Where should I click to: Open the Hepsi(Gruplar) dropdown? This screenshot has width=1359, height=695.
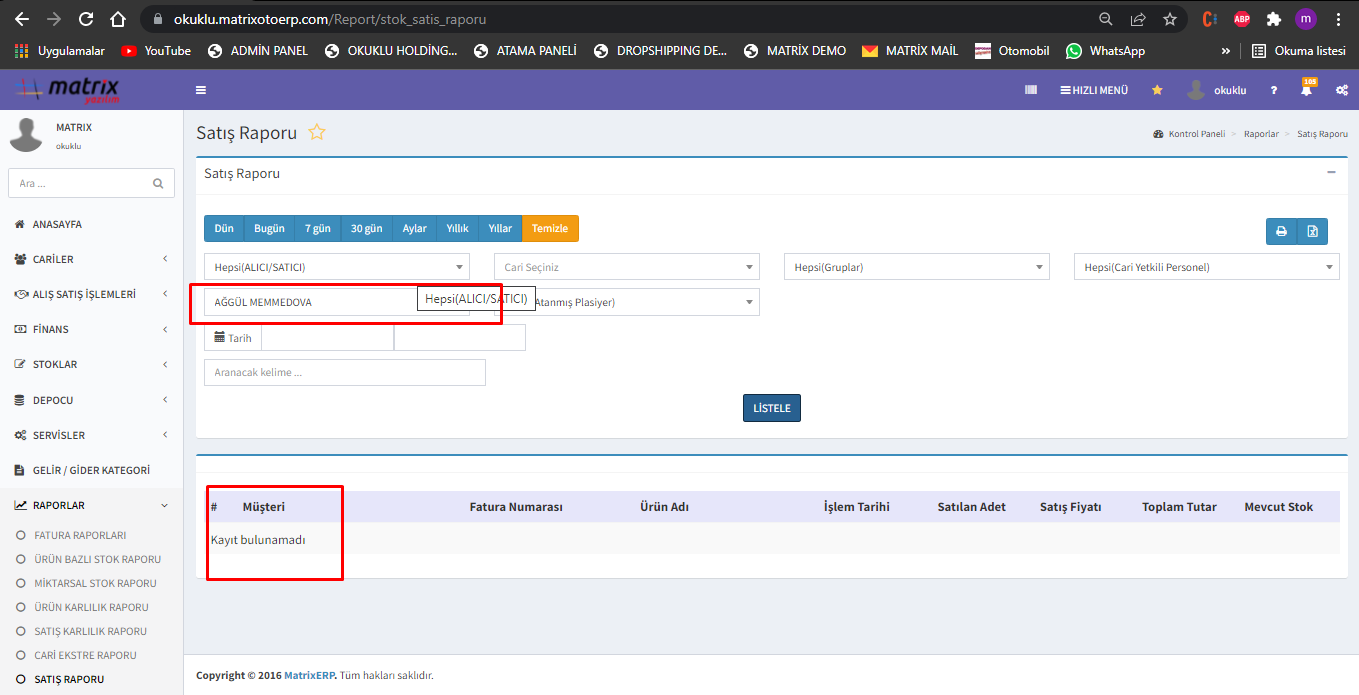(x=916, y=267)
